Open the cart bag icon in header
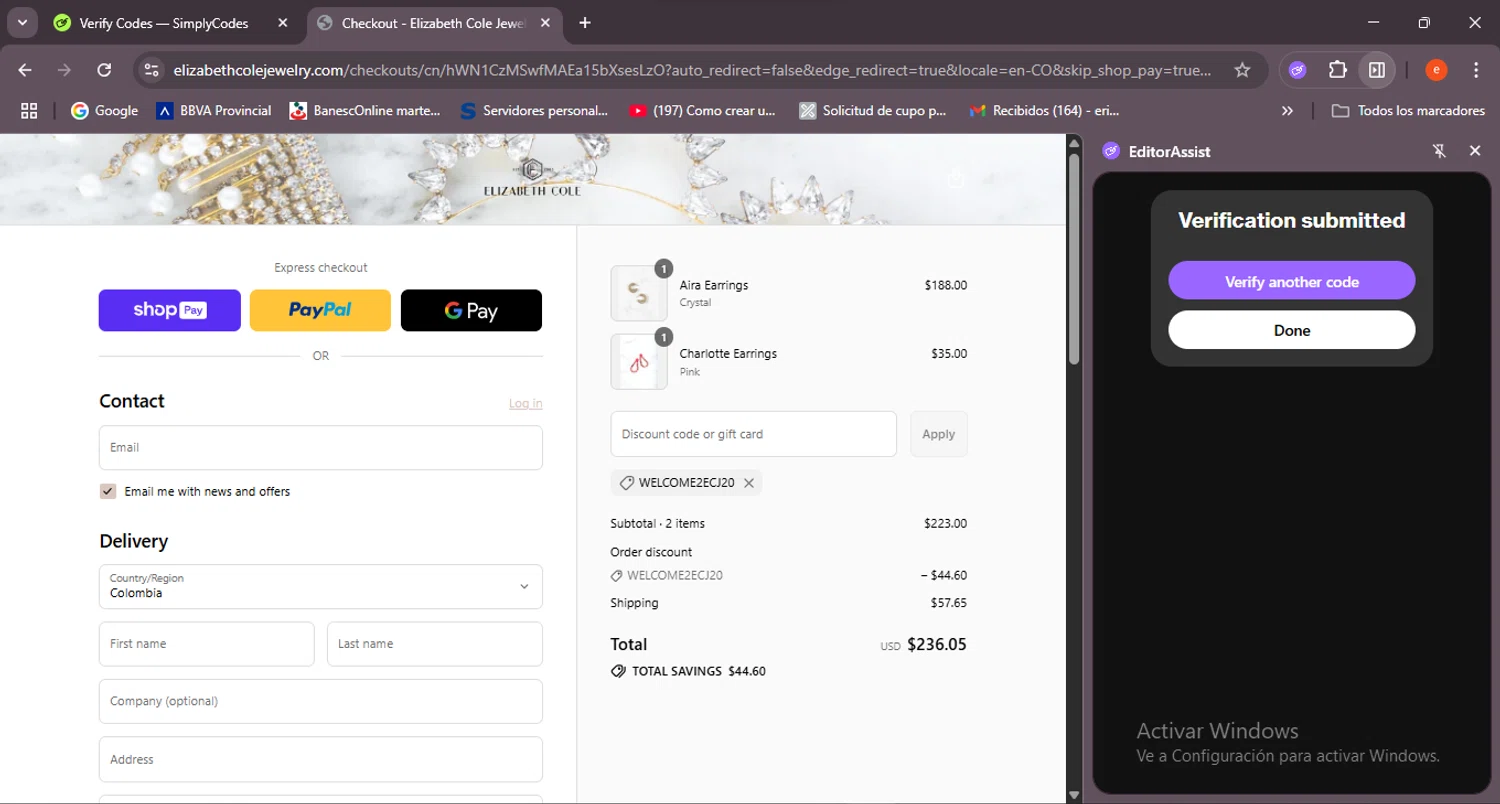Screen dimensions: 1500x804 [956, 179]
